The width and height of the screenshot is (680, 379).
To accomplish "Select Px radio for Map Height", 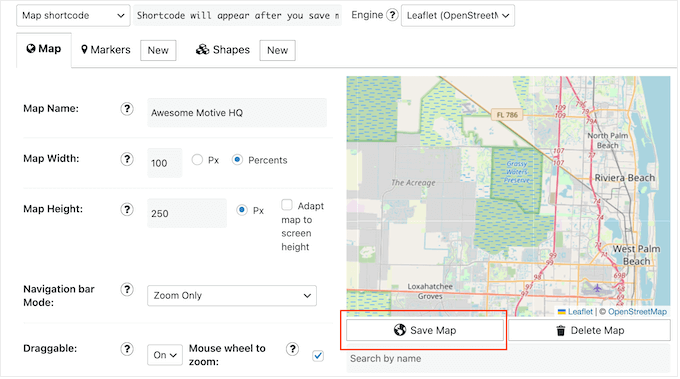I will click(x=242, y=210).
